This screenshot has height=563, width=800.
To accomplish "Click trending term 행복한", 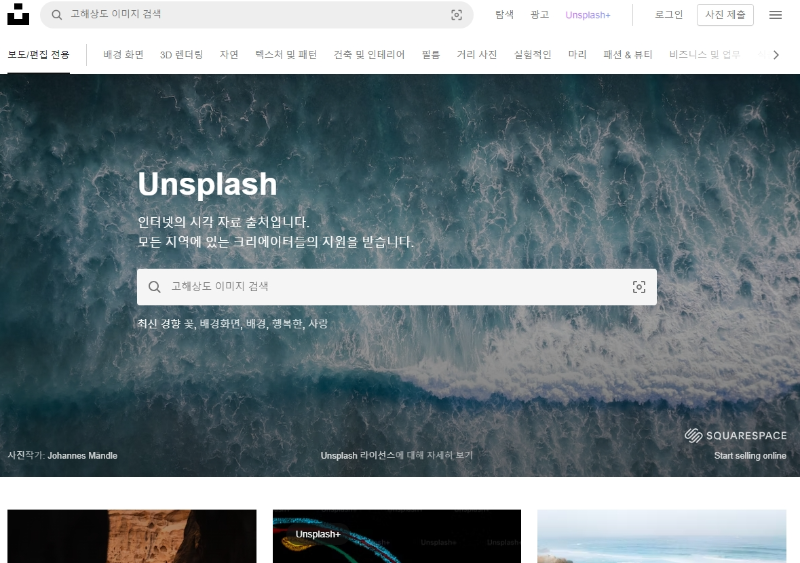I will point(287,324).
